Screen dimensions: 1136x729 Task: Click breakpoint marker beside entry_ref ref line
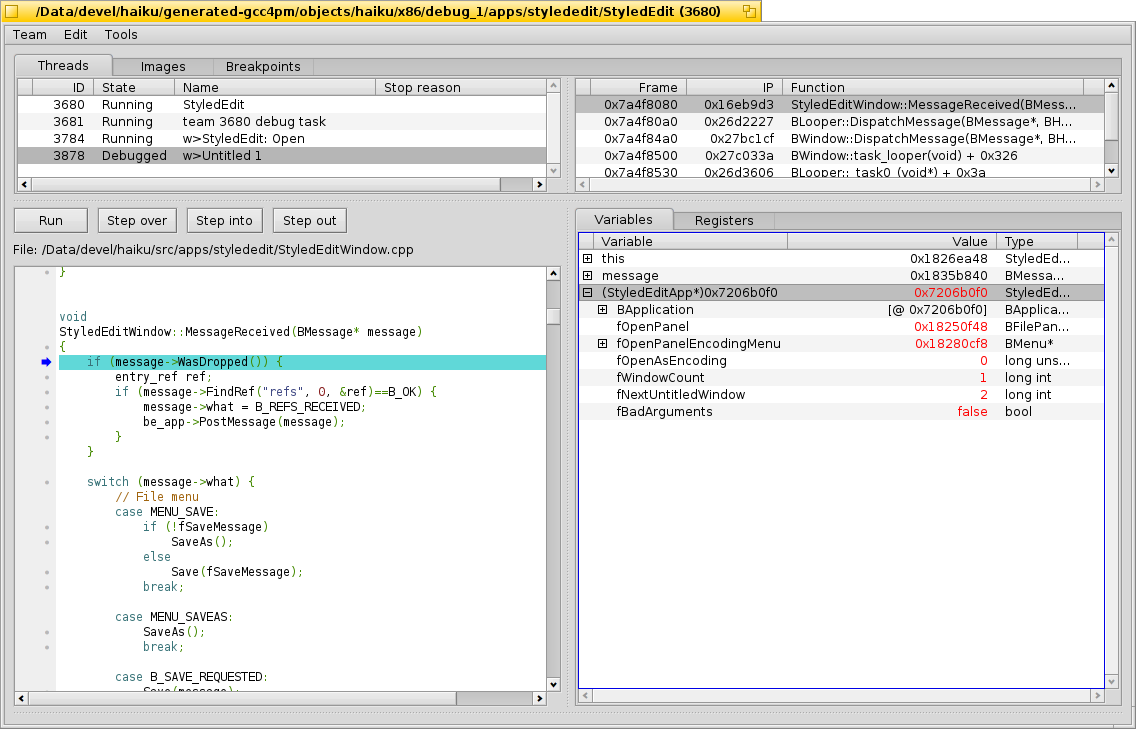[x=47, y=377]
